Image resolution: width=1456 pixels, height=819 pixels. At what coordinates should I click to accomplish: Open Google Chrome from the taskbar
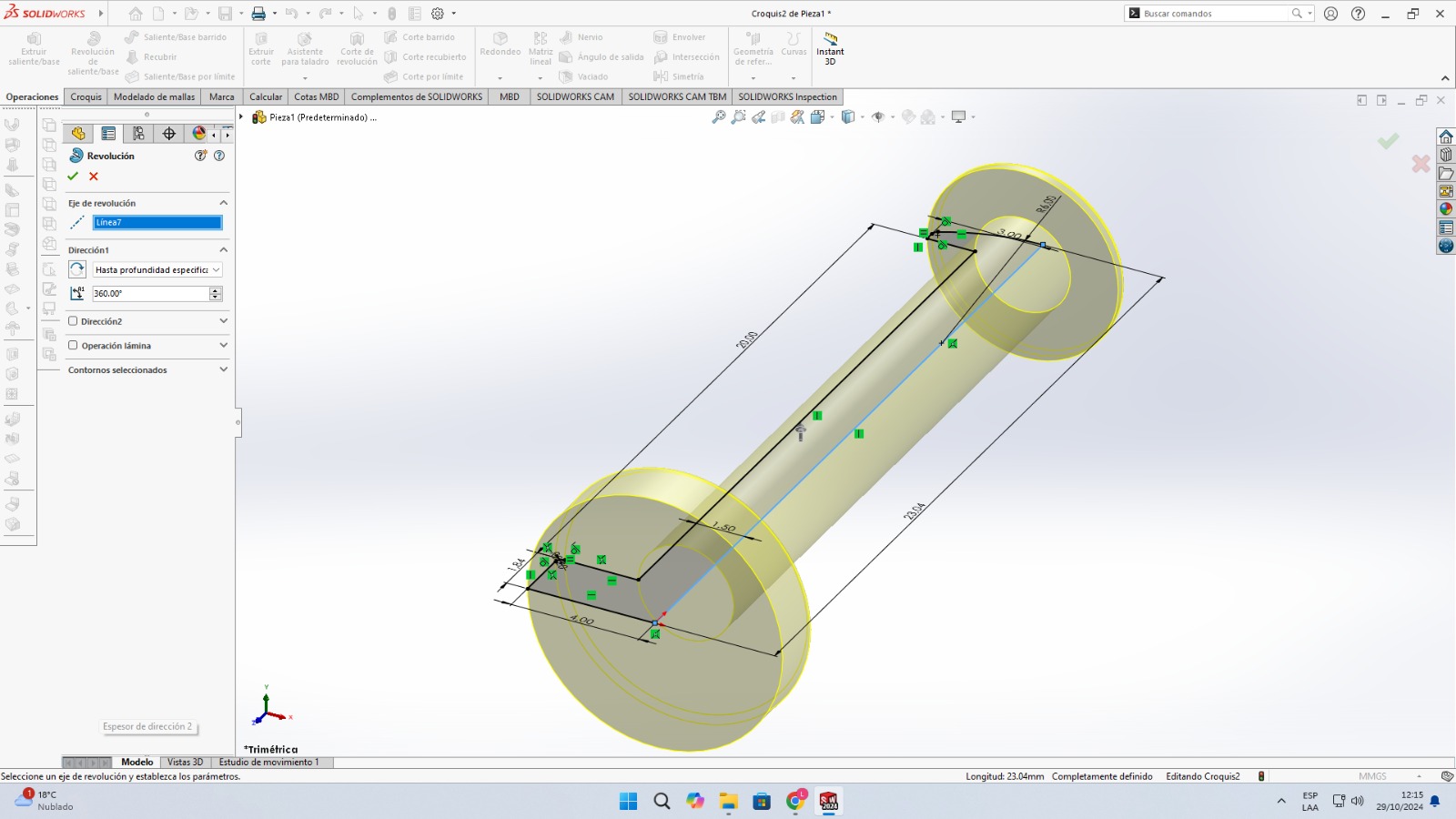point(796,801)
